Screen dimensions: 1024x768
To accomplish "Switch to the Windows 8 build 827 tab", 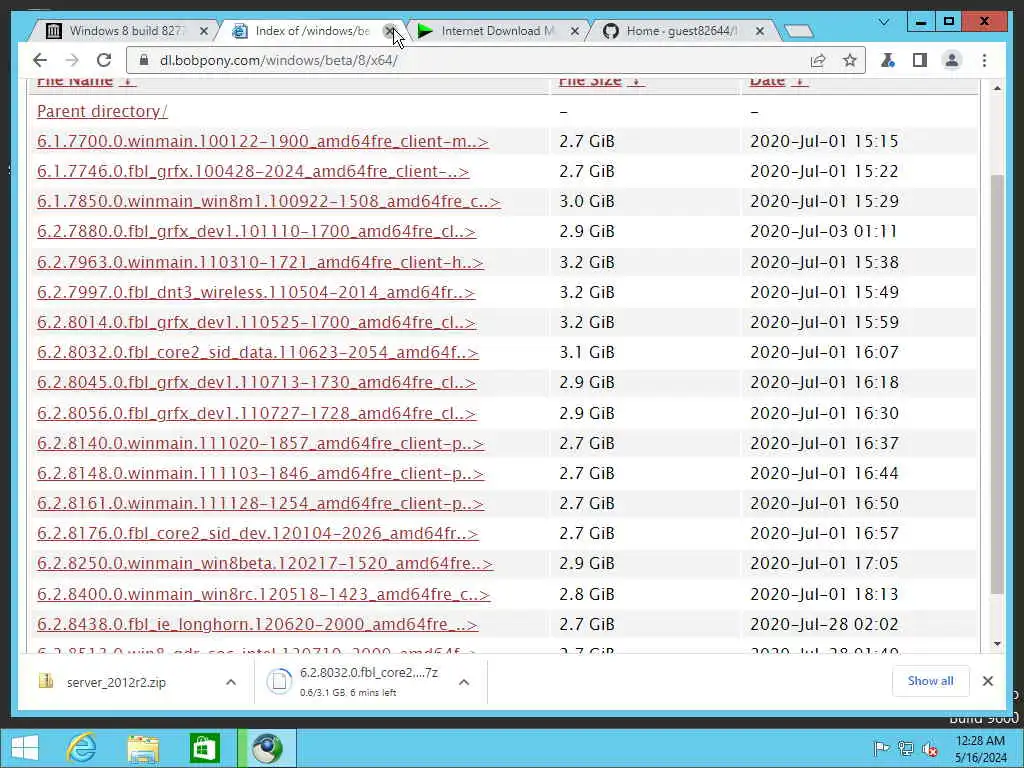I will [x=124, y=31].
